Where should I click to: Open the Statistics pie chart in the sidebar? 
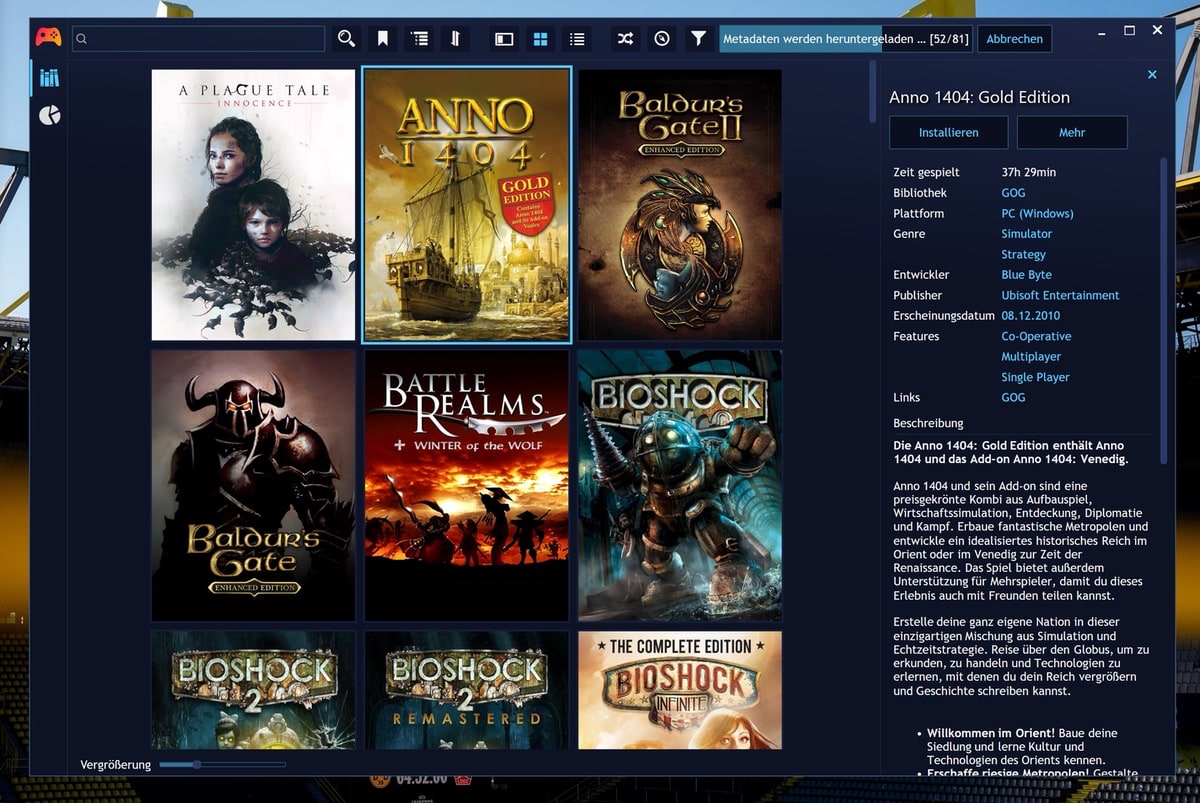[49, 115]
